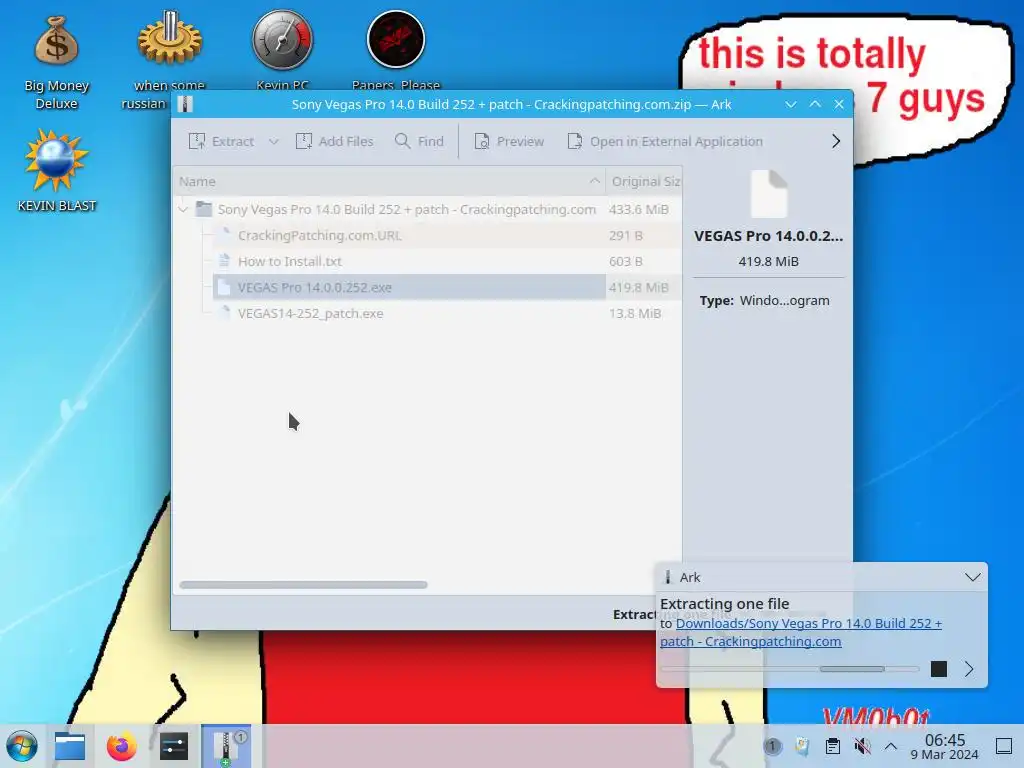The height and width of the screenshot is (768, 1024).
Task: Launch Firefox from the taskbar
Action: [121, 746]
